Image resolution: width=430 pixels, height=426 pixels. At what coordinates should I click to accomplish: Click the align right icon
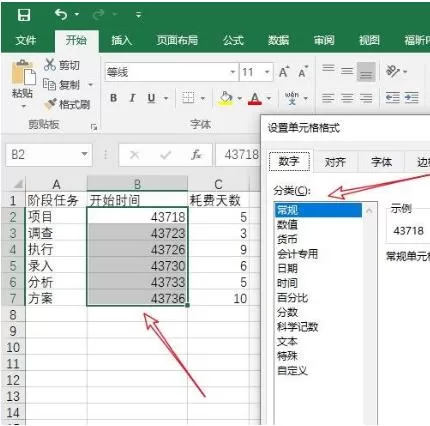366,98
